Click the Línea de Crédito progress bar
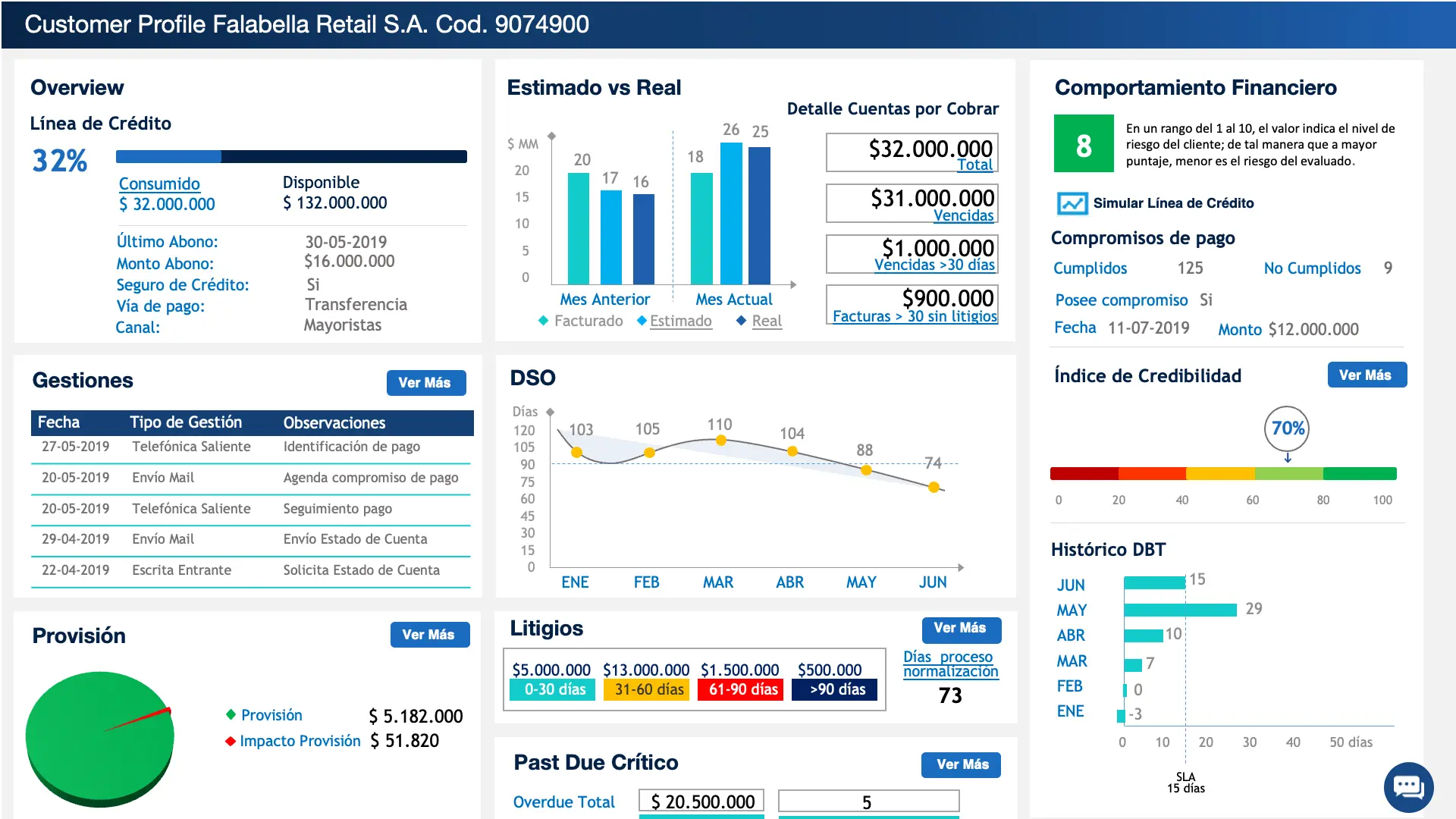 click(291, 157)
